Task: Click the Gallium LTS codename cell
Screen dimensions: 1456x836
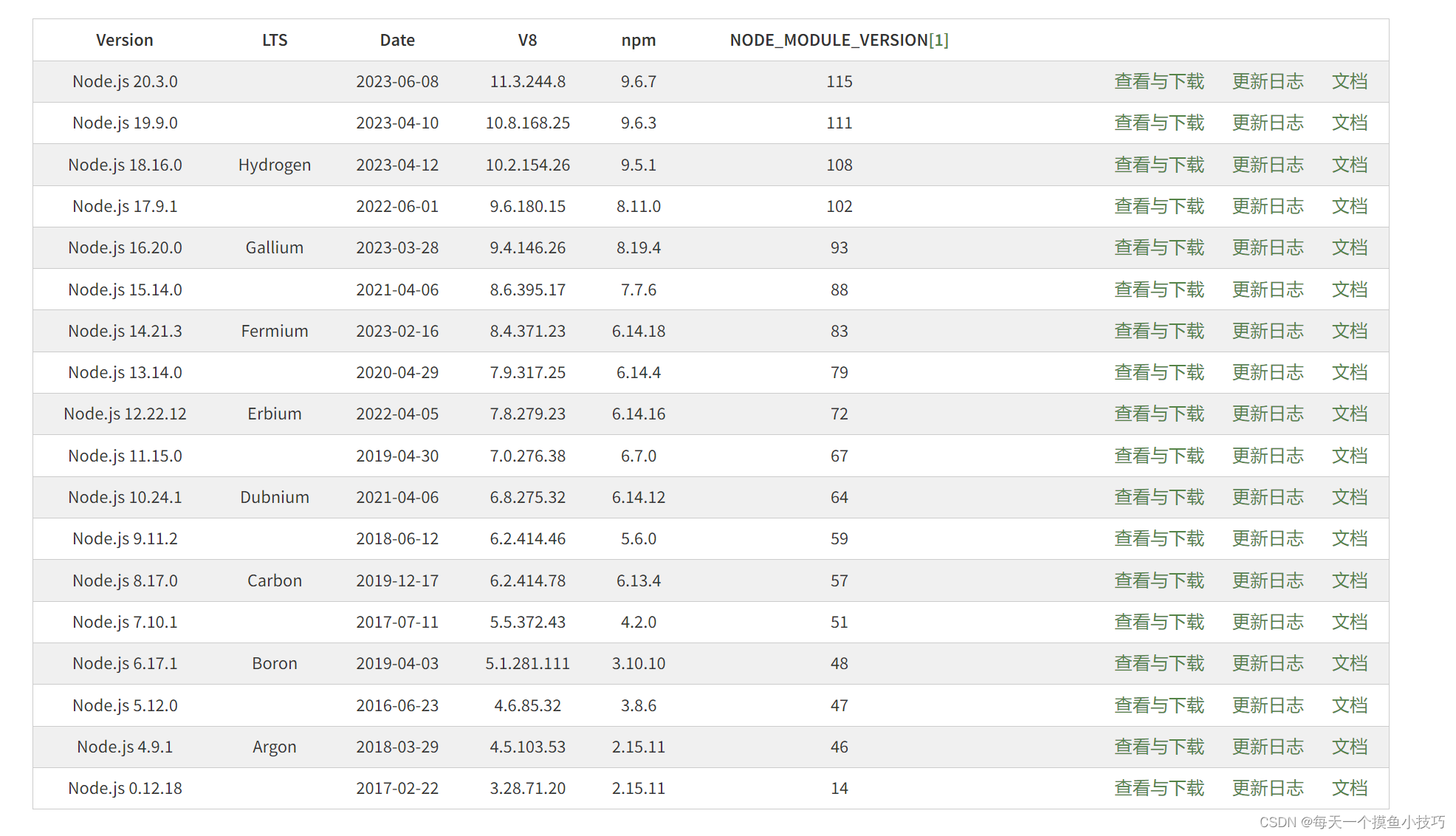Action: [x=275, y=247]
